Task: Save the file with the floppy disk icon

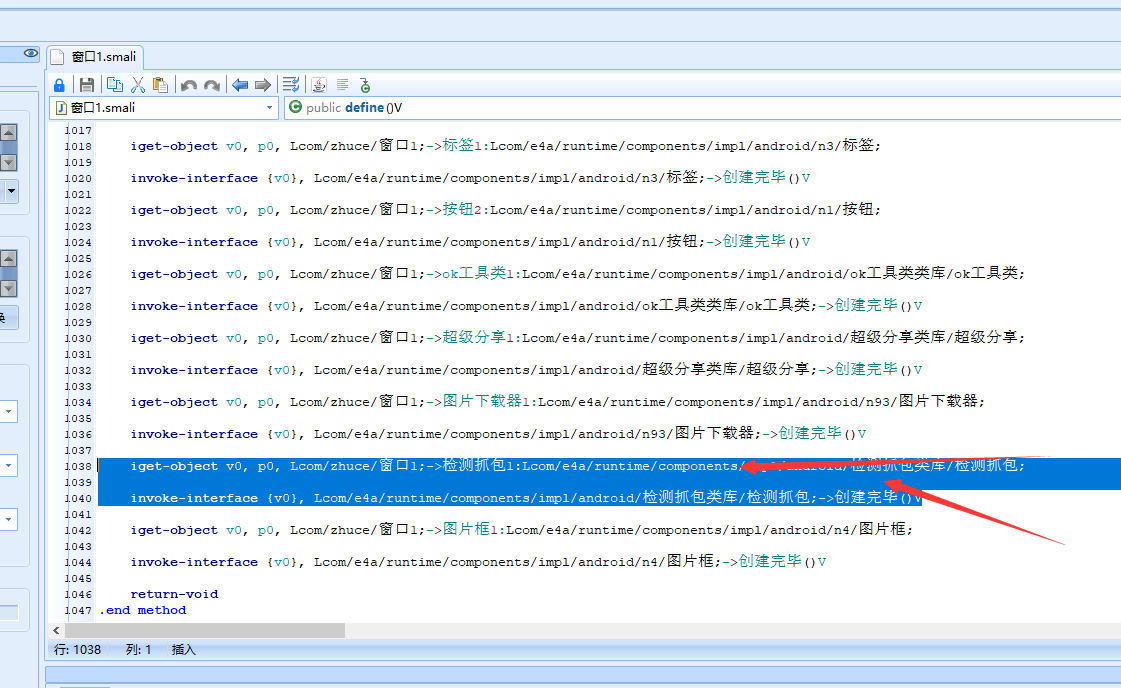Action: click(x=87, y=85)
